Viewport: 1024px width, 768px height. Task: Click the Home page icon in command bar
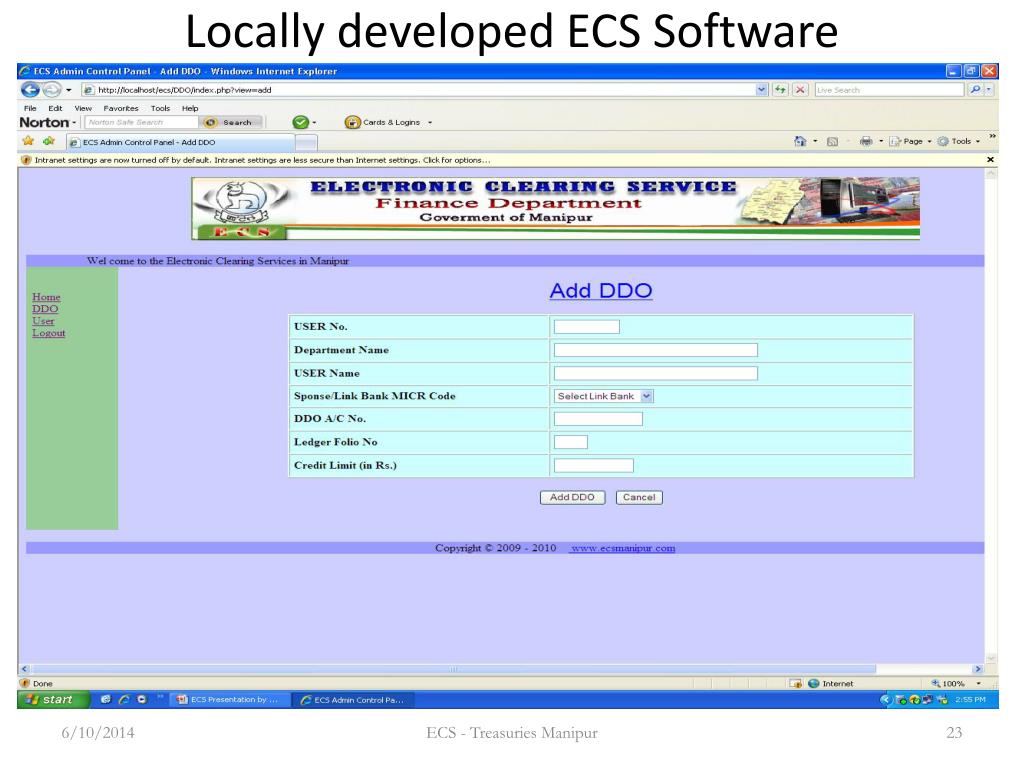[800, 141]
